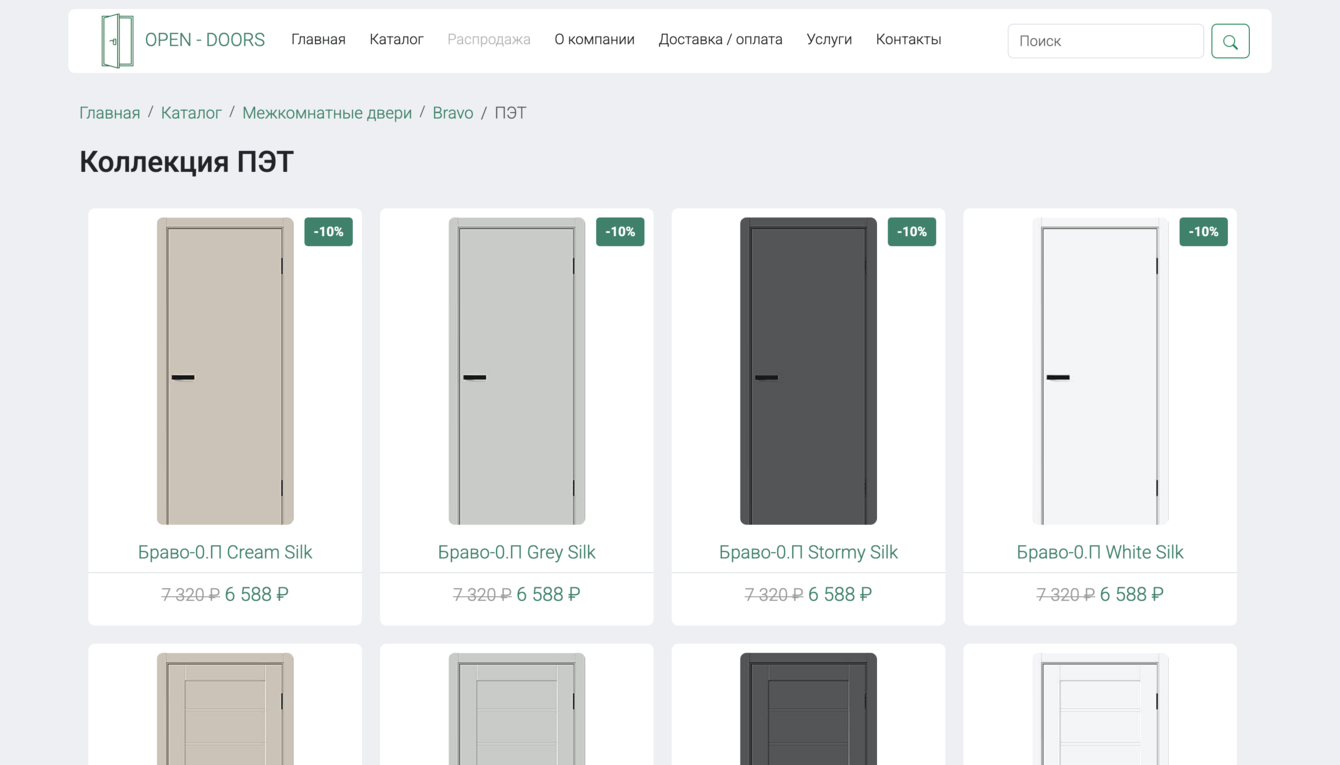Click the Коллекция ПЭТ heading
The height and width of the screenshot is (765, 1340).
(186, 162)
